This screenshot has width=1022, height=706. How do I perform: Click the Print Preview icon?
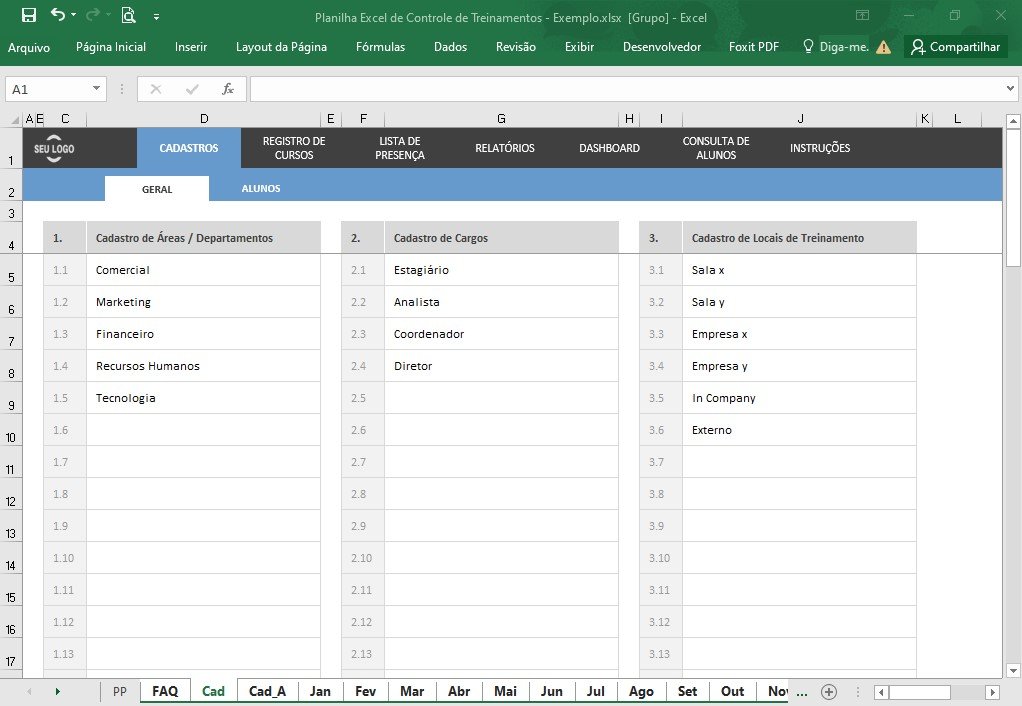point(128,15)
